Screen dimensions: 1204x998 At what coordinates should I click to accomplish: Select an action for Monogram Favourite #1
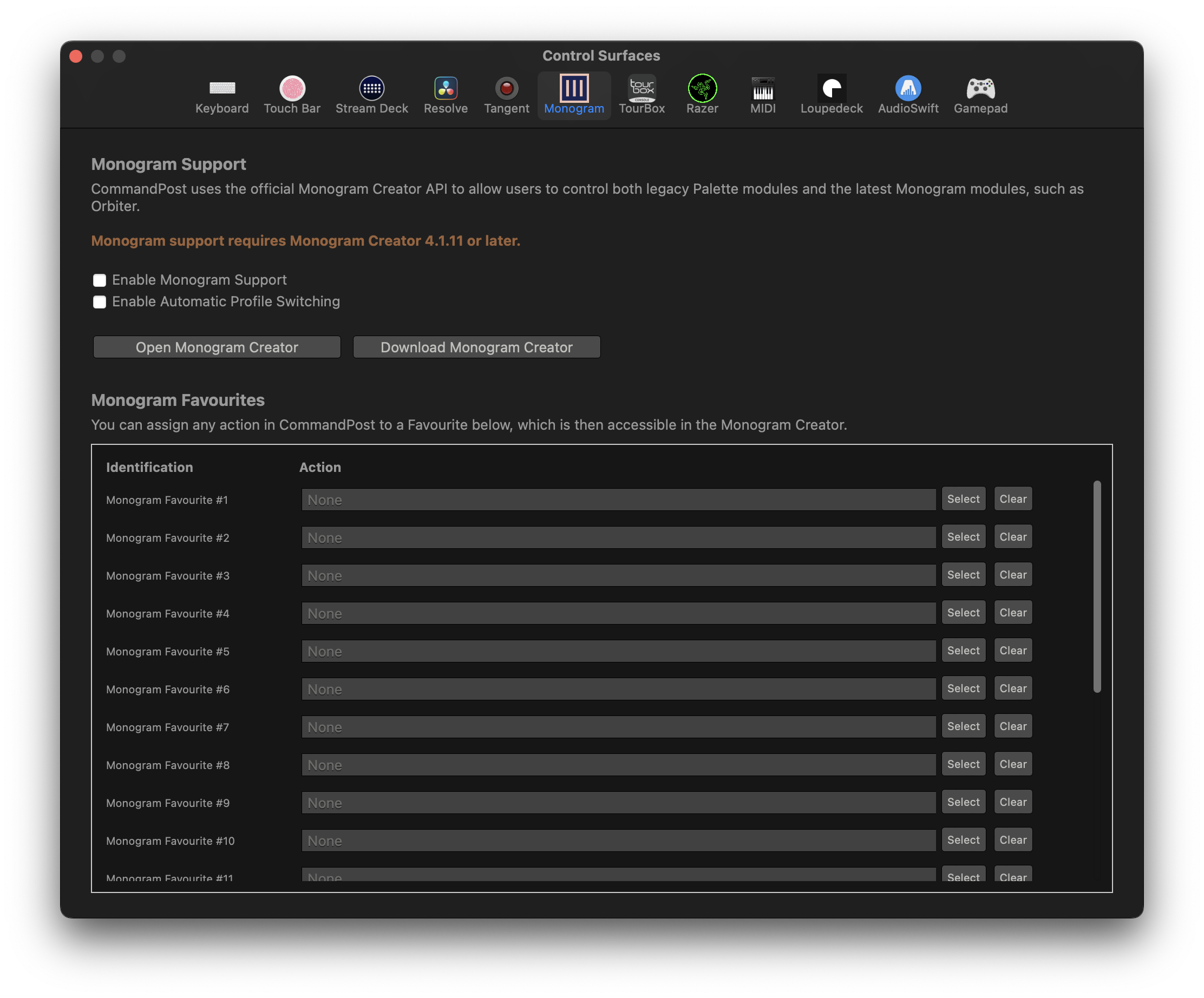tap(963, 498)
